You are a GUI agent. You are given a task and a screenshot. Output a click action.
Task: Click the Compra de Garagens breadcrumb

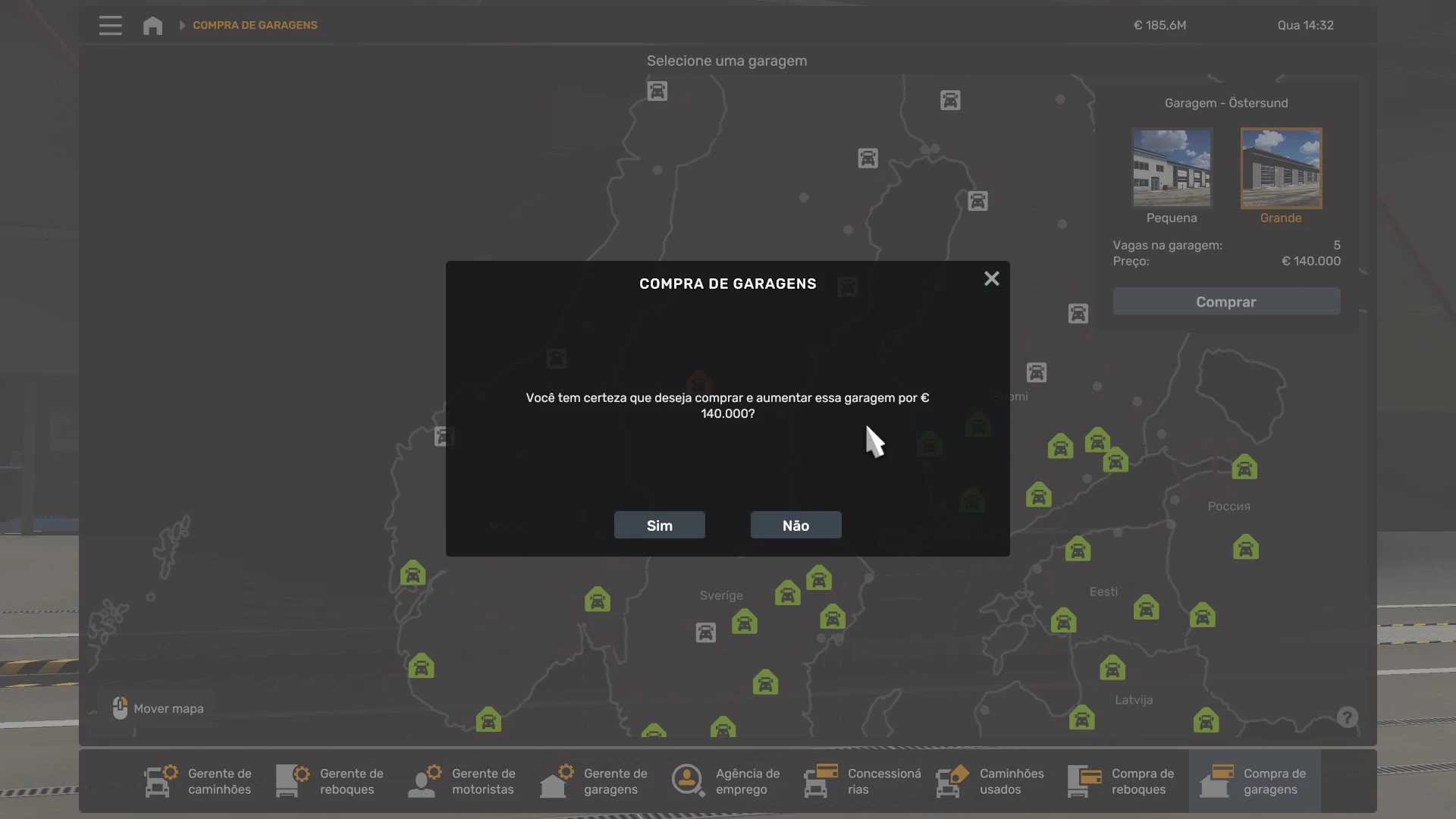coord(255,25)
